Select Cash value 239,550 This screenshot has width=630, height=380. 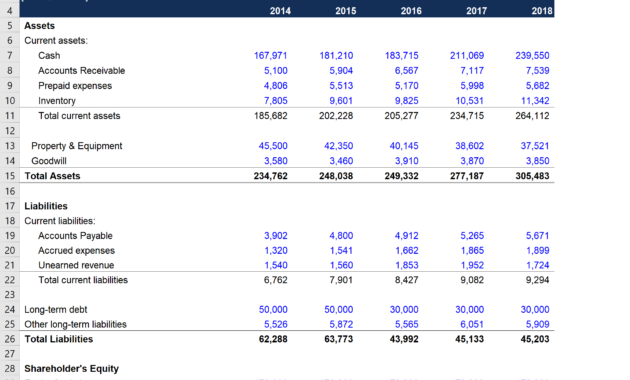point(532,55)
